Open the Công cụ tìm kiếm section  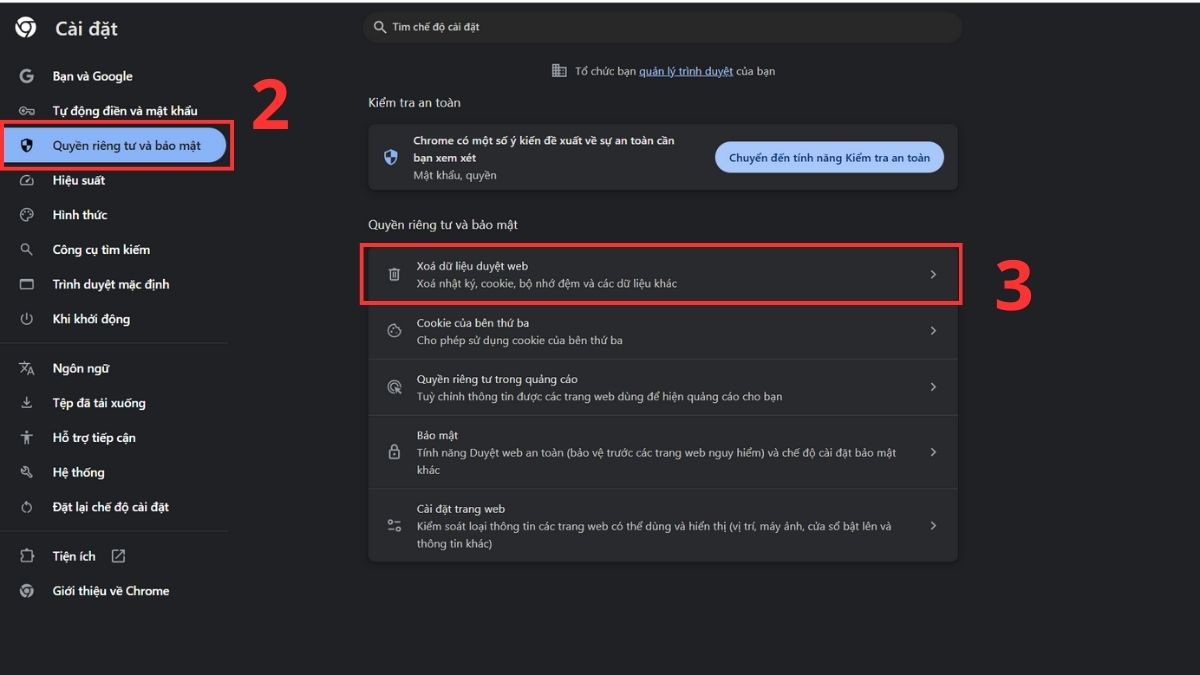pyautogui.click(x=101, y=250)
